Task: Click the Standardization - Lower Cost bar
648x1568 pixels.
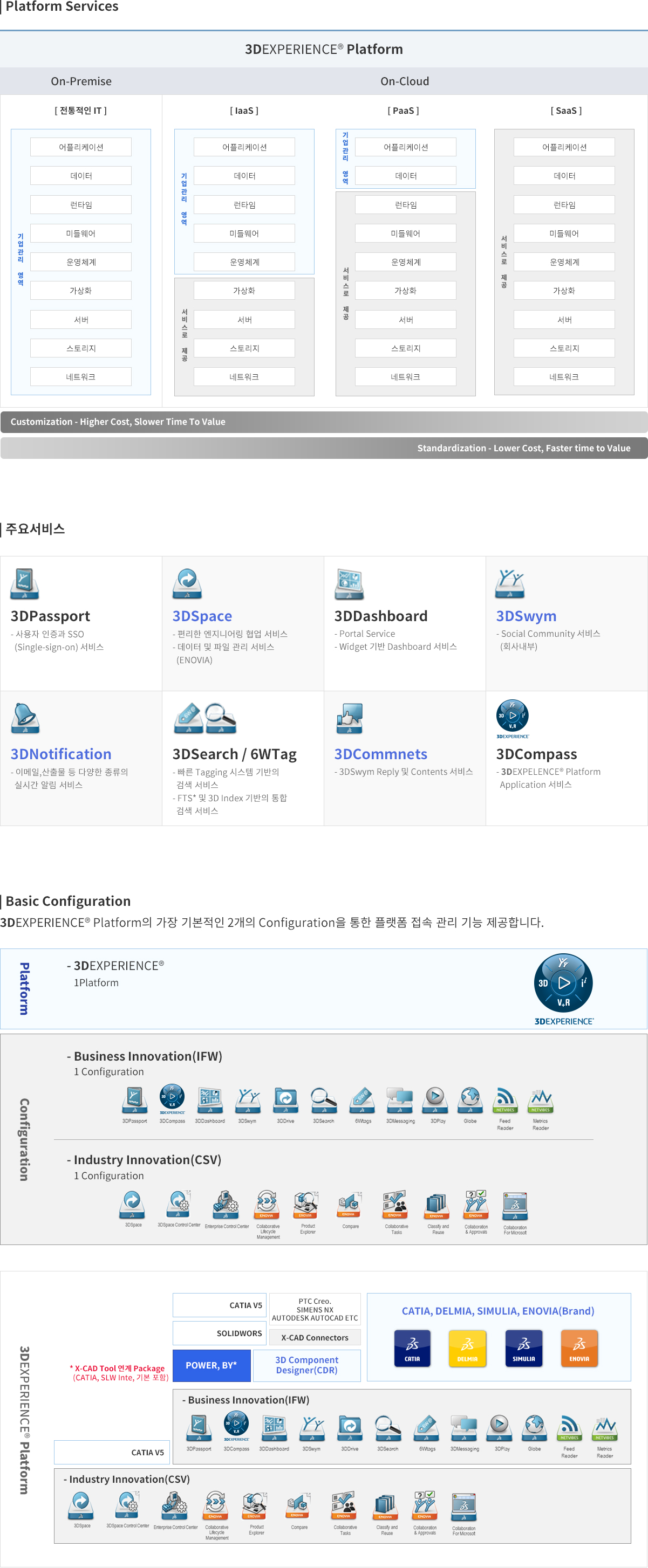Action: coord(324,448)
